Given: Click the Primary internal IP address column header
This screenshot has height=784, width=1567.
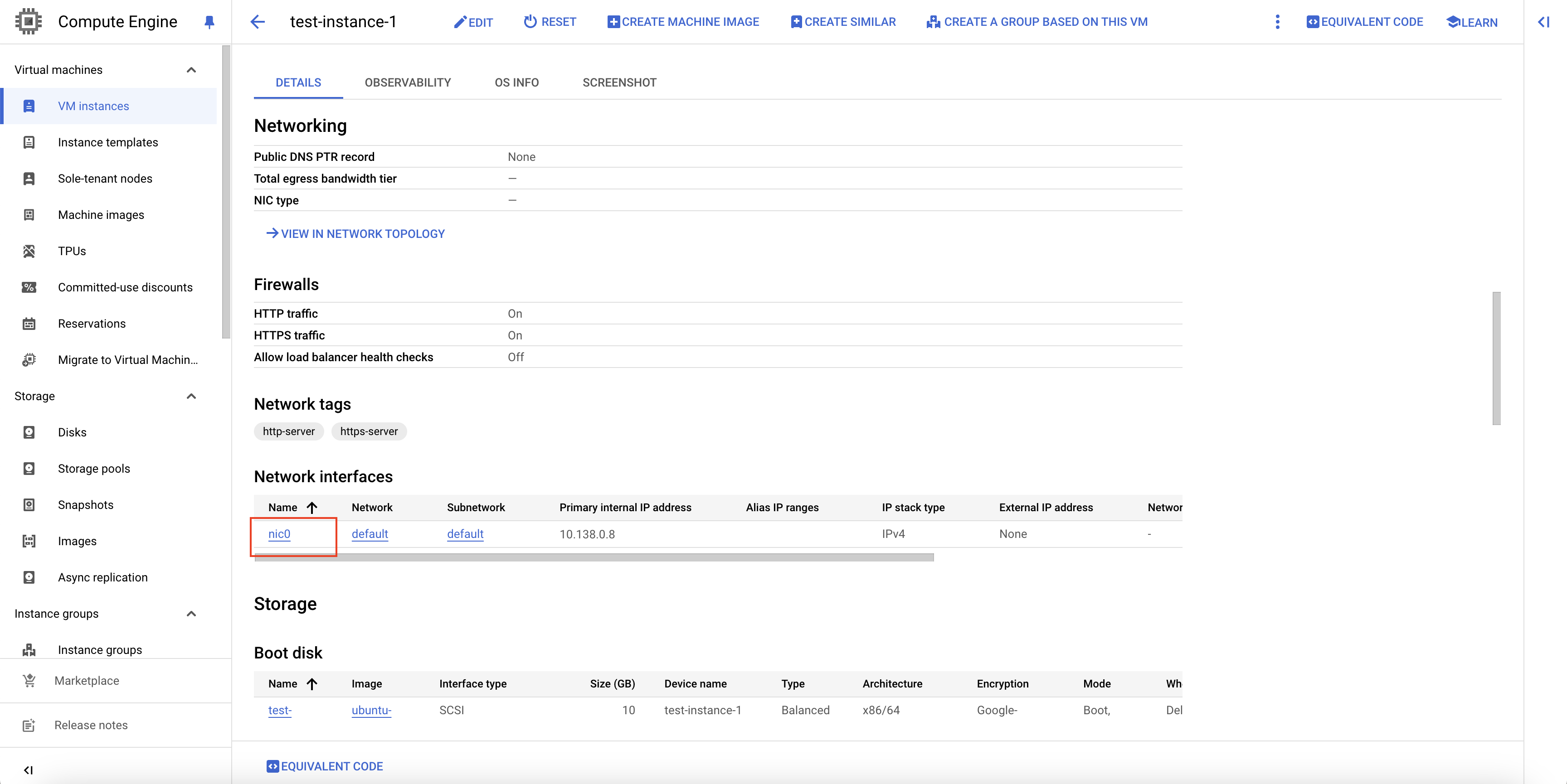Looking at the screenshot, I should 625,507.
